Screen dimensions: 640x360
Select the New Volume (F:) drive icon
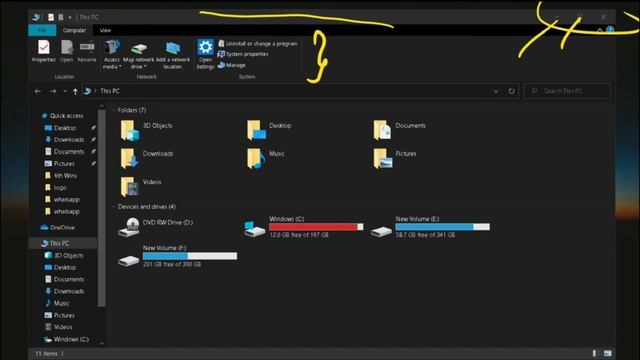pyautogui.click(x=129, y=260)
